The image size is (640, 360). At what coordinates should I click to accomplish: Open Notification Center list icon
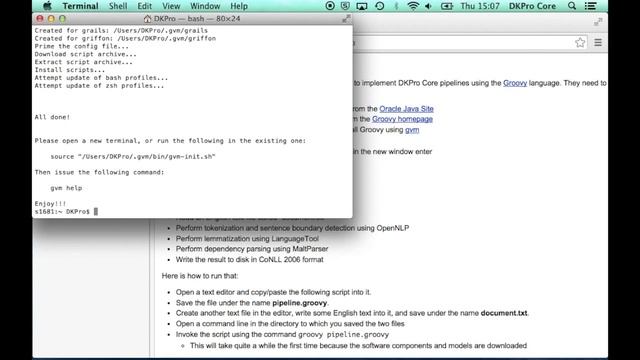(x=590, y=6)
